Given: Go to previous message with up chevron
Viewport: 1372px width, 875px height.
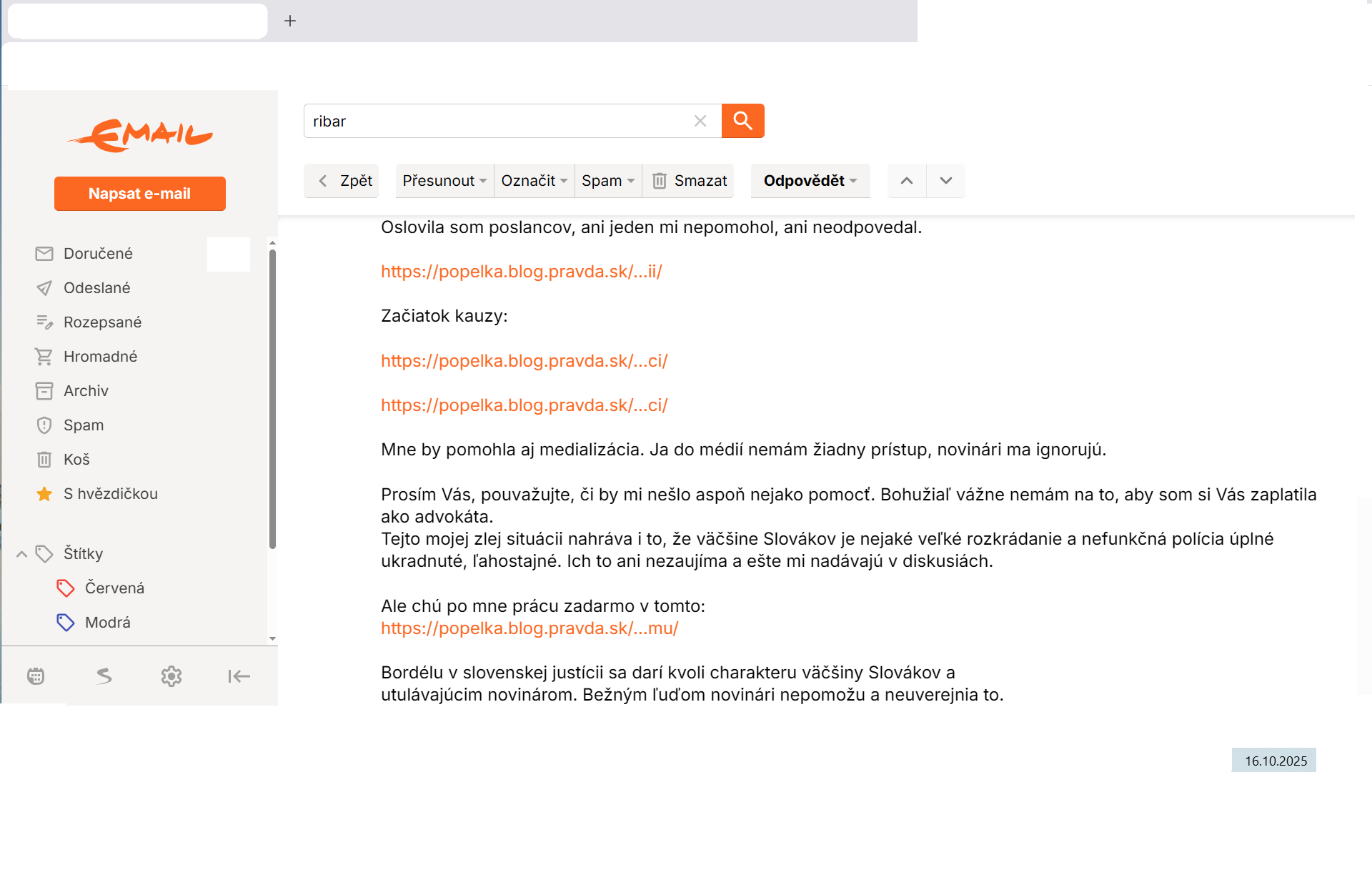Looking at the screenshot, I should (x=906, y=181).
